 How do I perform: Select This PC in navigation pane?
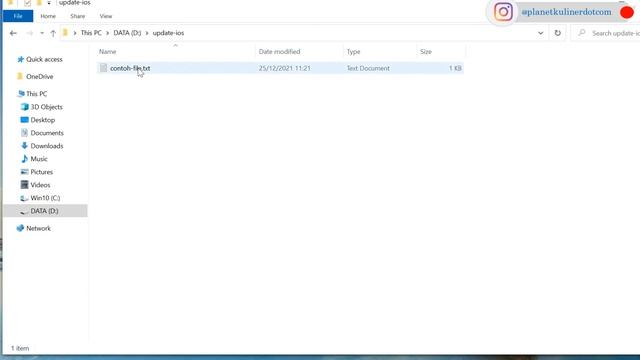tap(36, 93)
